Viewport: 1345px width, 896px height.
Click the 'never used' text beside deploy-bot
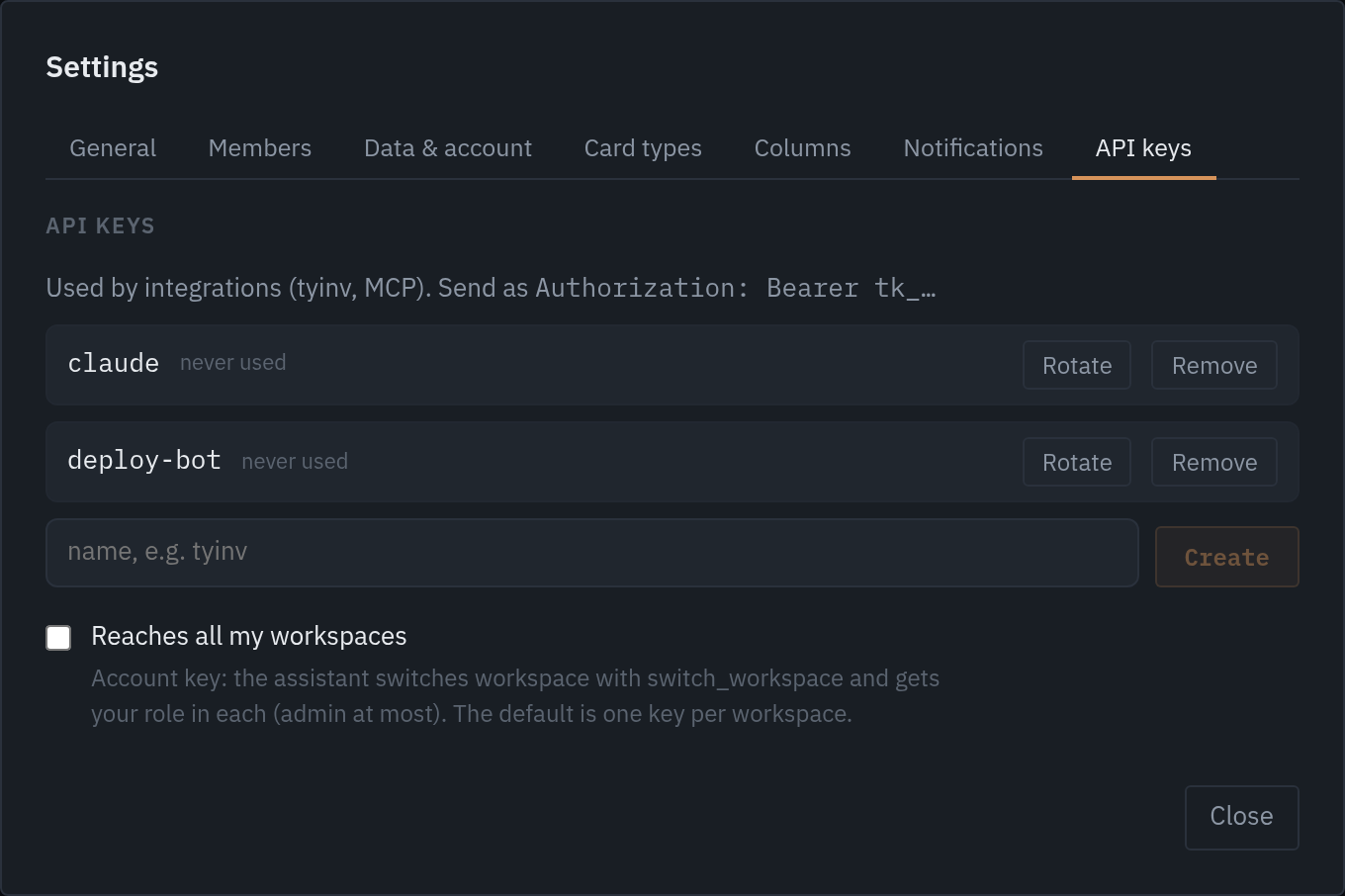[x=295, y=462]
